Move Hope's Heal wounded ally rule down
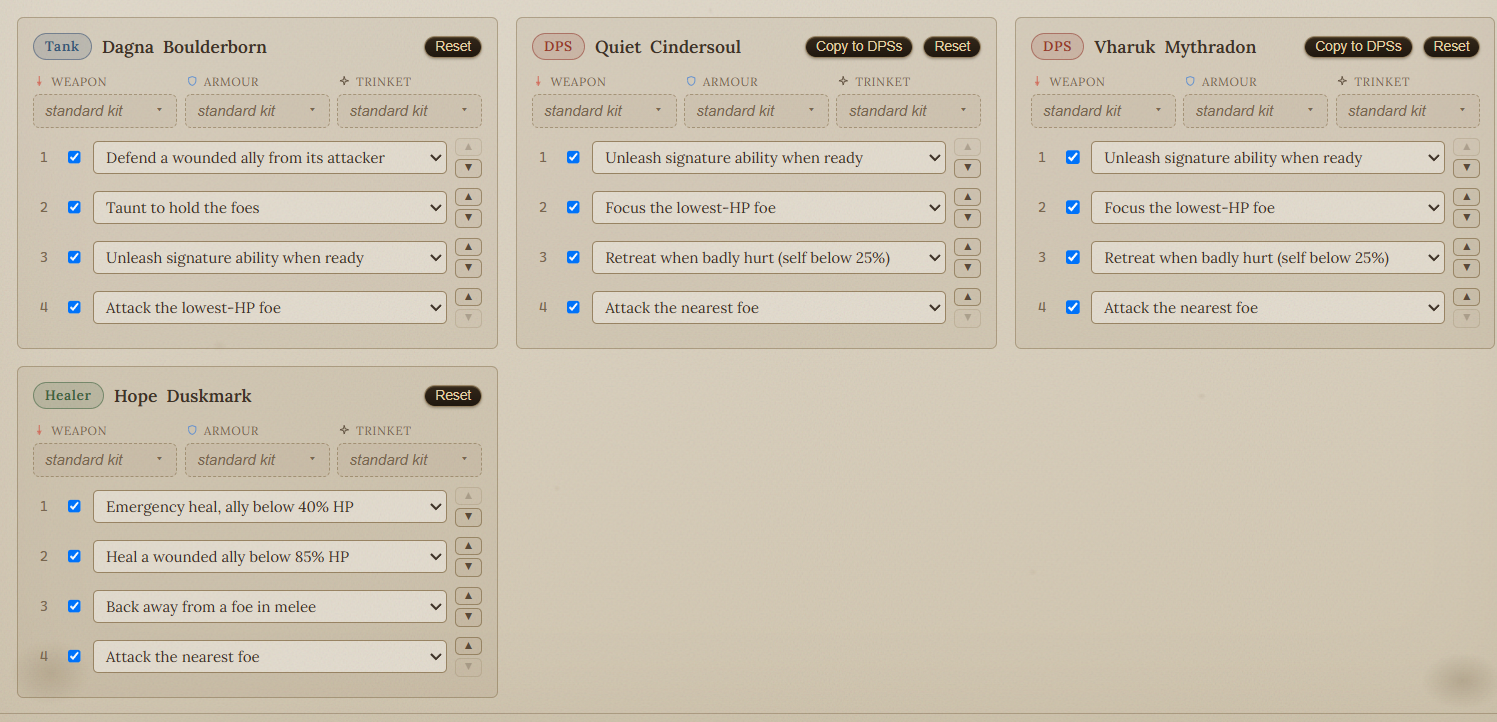The image size is (1497, 722). pyautogui.click(x=468, y=567)
